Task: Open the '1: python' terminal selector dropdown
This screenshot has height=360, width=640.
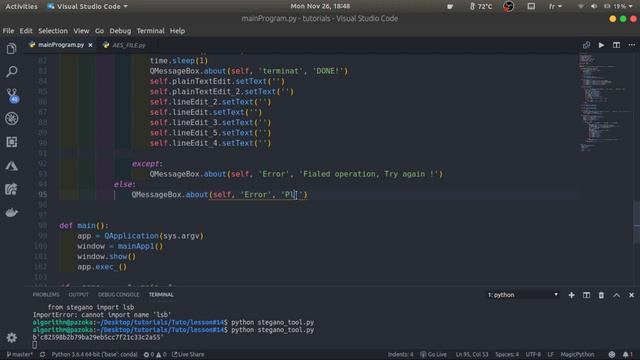Action: pyautogui.click(x=522, y=295)
